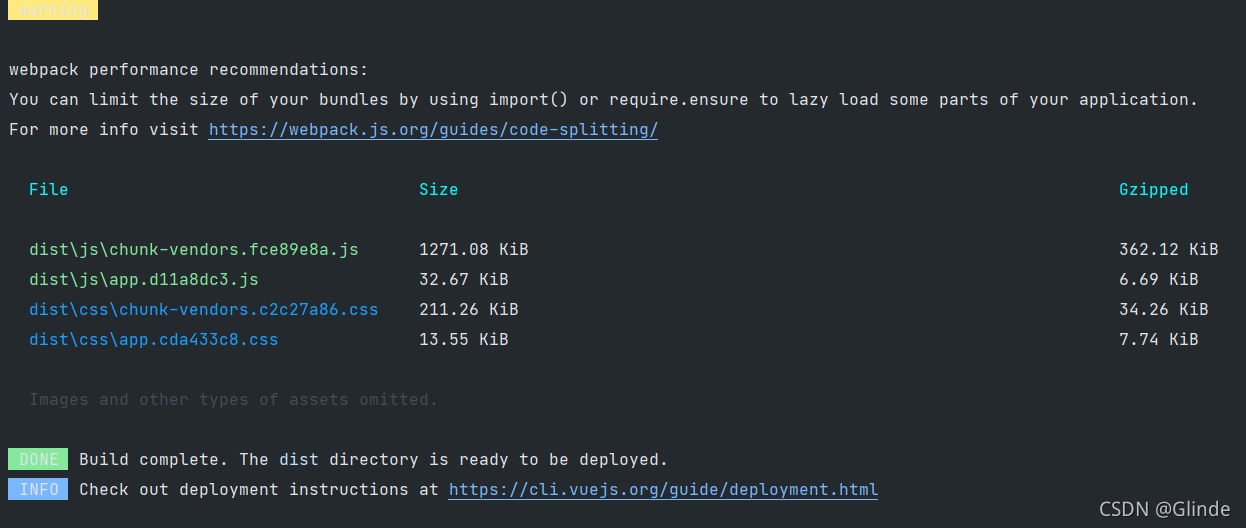1246x528 pixels.
Task: Click dist\css\chunk-vendors.c2c27a86.css file path
Action: [x=204, y=310]
